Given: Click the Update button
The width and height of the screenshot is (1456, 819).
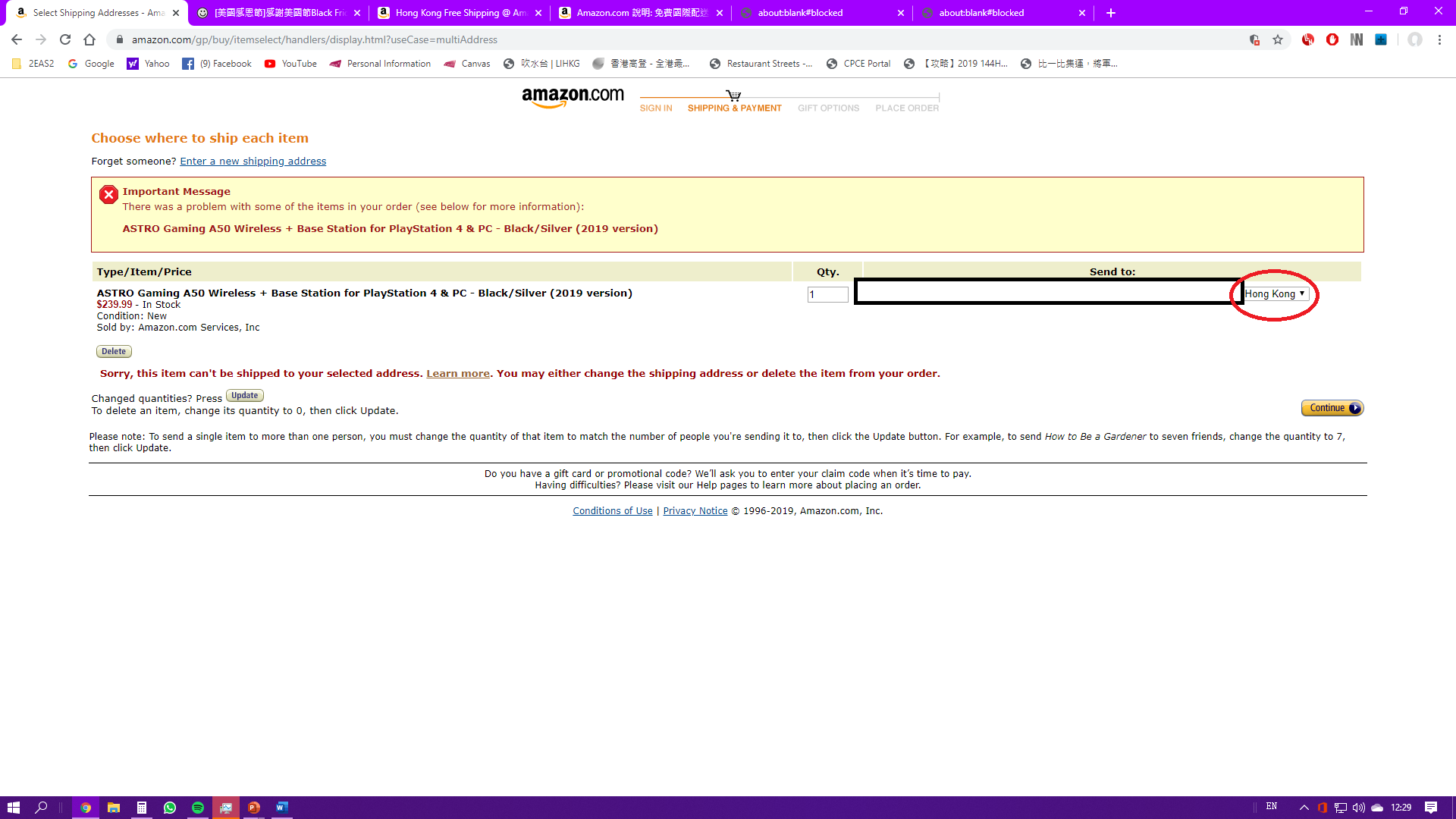Looking at the screenshot, I should [244, 396].
